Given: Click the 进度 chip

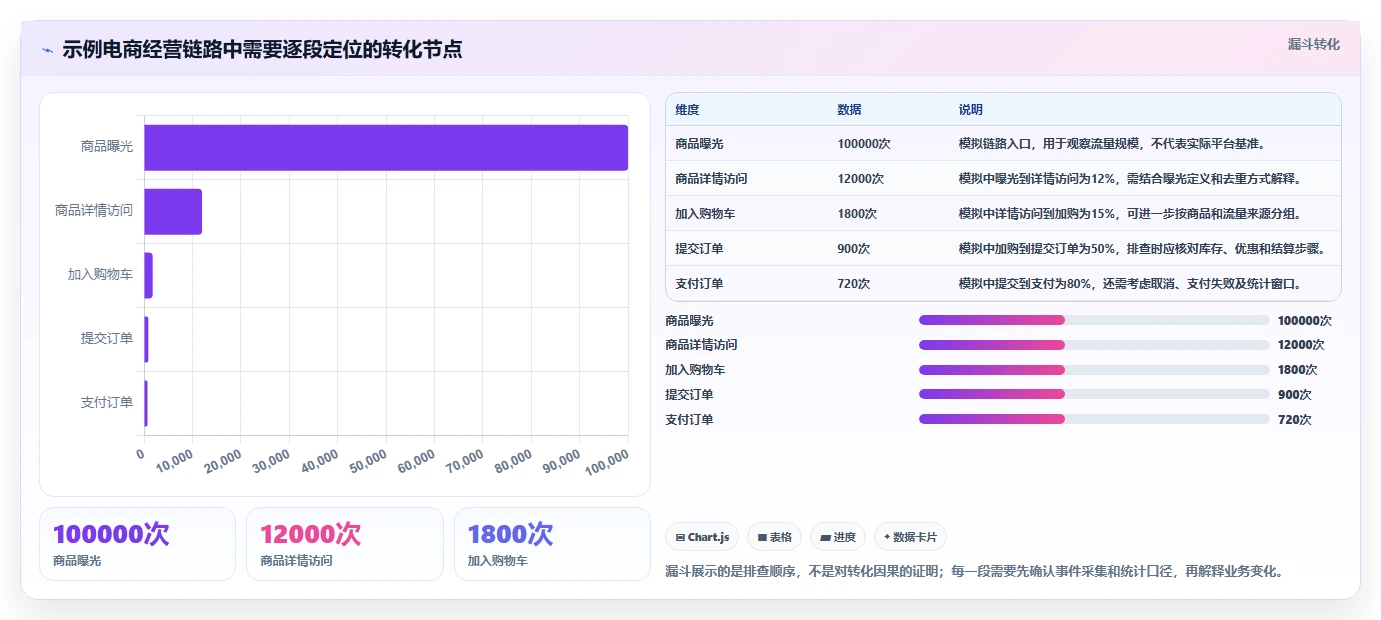Looking at the screenshot, I should tap(838, 537).
